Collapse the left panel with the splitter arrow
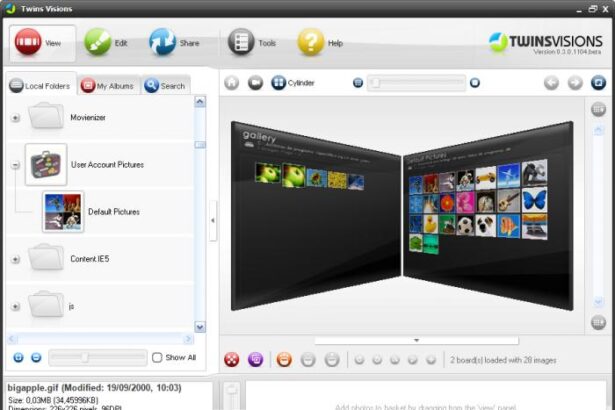The image size is (615, 410). pos(213,220)
